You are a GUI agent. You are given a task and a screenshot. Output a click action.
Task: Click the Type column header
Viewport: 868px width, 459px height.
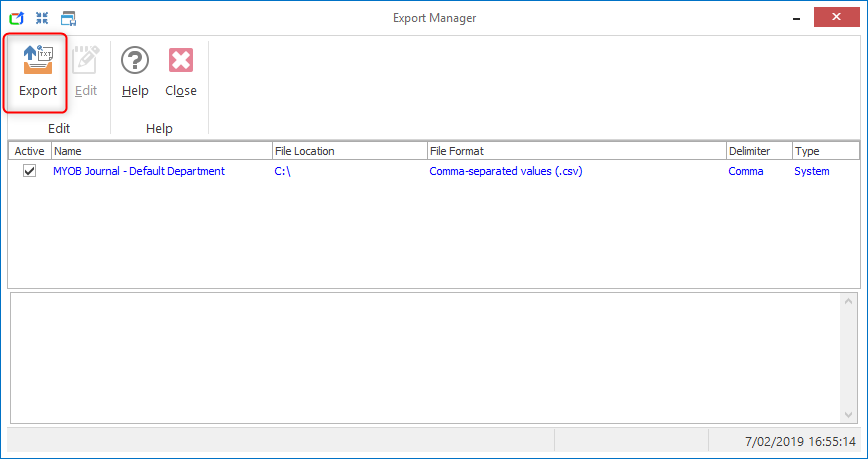tap(824, 151)
